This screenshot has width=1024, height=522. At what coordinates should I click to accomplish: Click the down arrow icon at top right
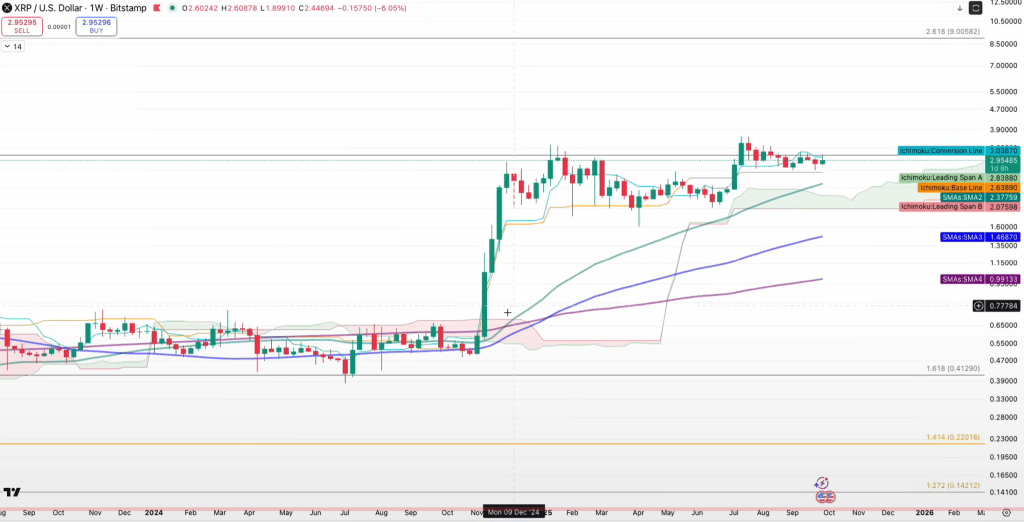pos(961,8)
